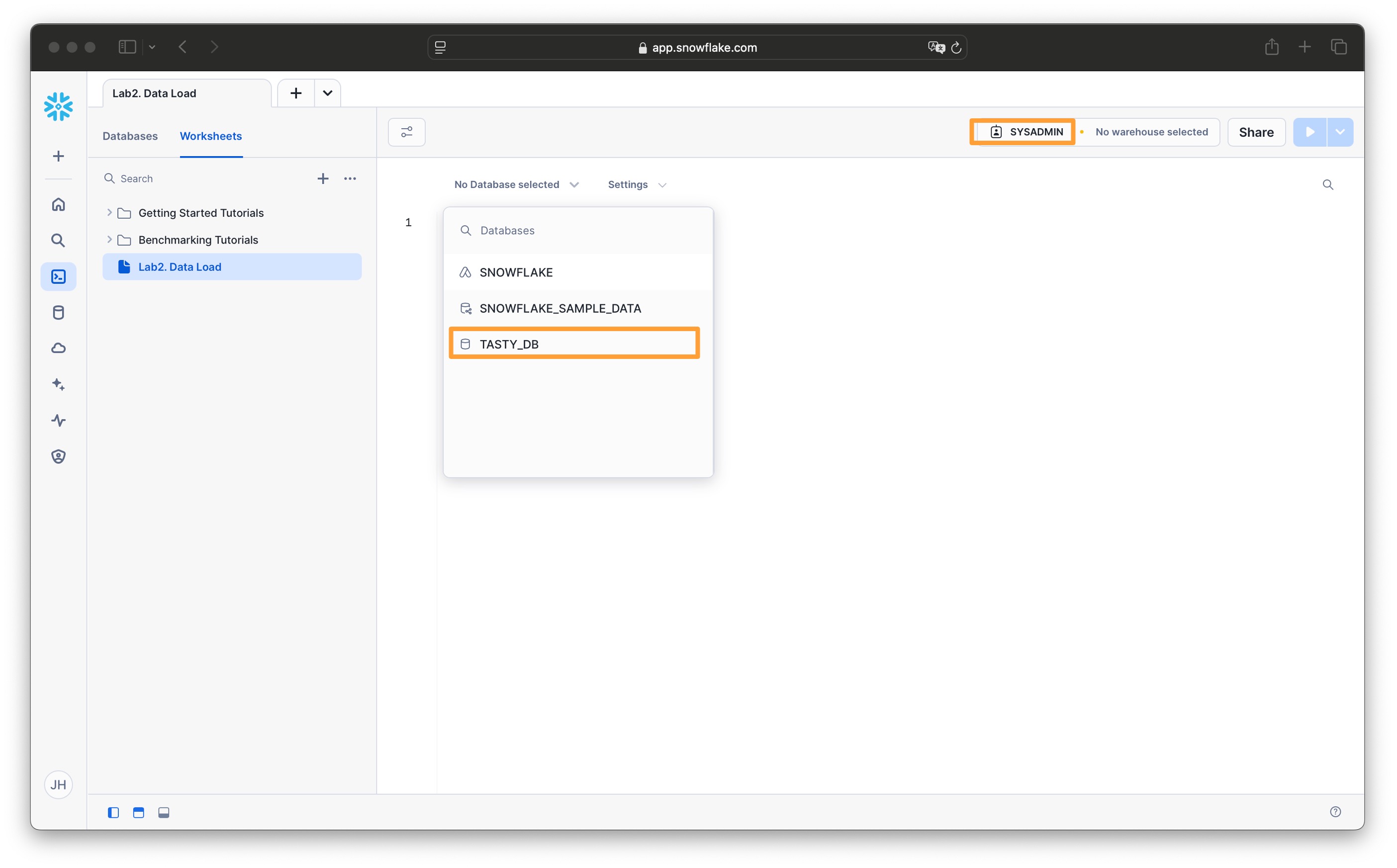This screenshot has height=868, width=1397.
Task: Open the Snowflake logo home
Action: tap(58, 106)
